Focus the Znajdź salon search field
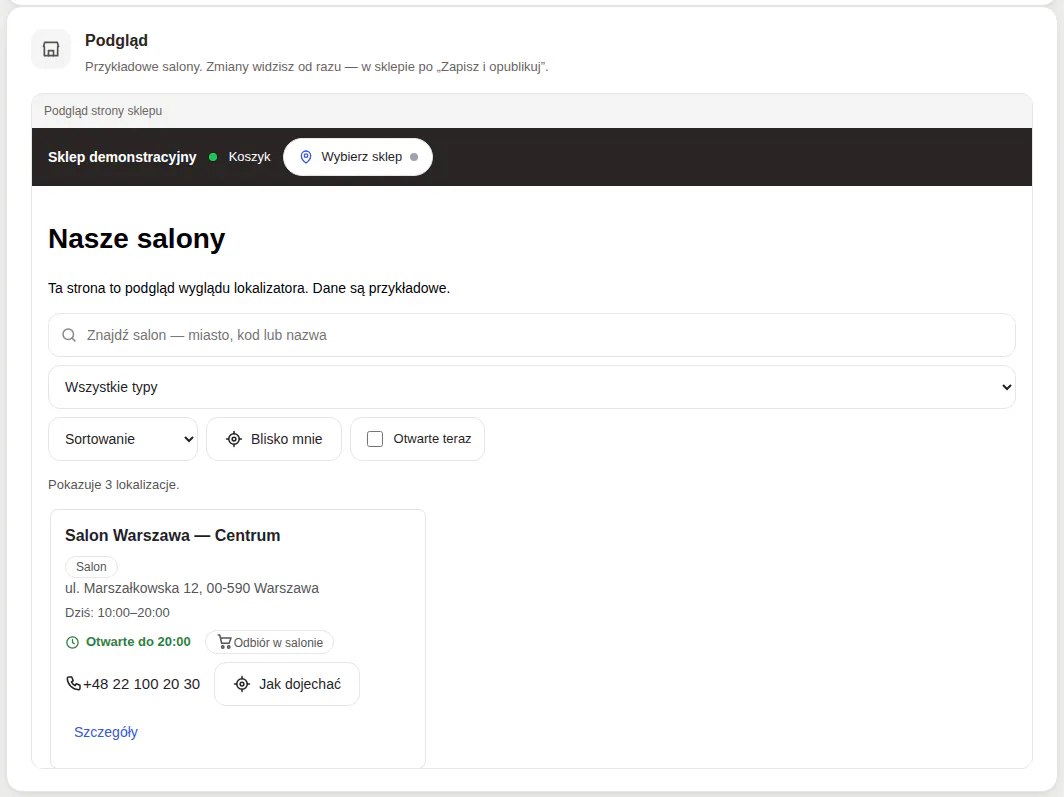The width and height of the screenshot is (1064, 797). (532, 335)
